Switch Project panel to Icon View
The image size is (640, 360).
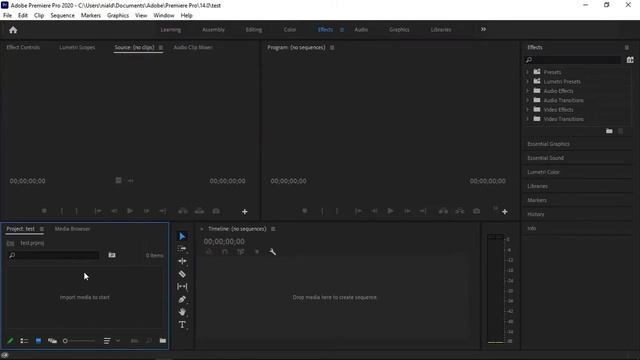(38, 340)
